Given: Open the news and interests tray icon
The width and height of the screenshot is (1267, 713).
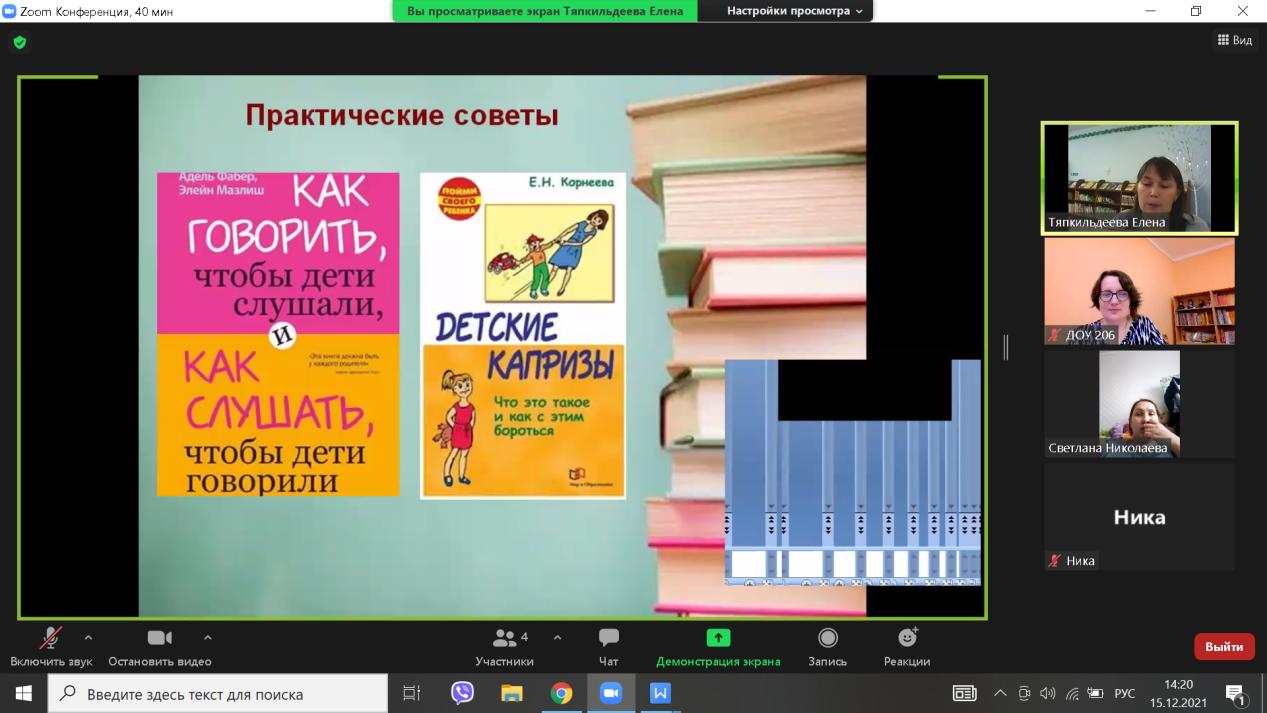Looking at the screenshot, I should point(964,693).
